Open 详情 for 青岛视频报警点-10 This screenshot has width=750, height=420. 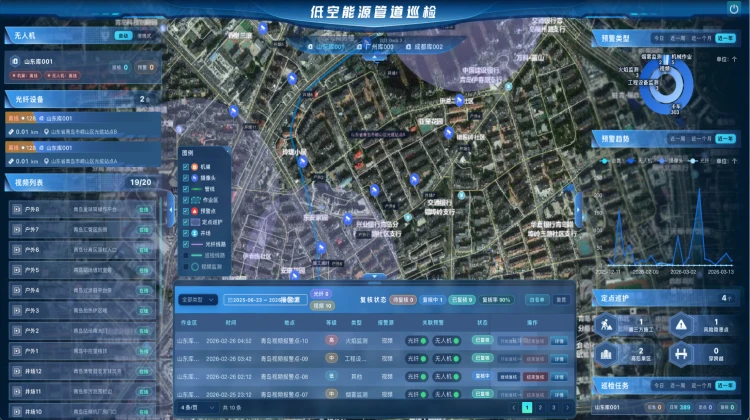coord(559,341)
